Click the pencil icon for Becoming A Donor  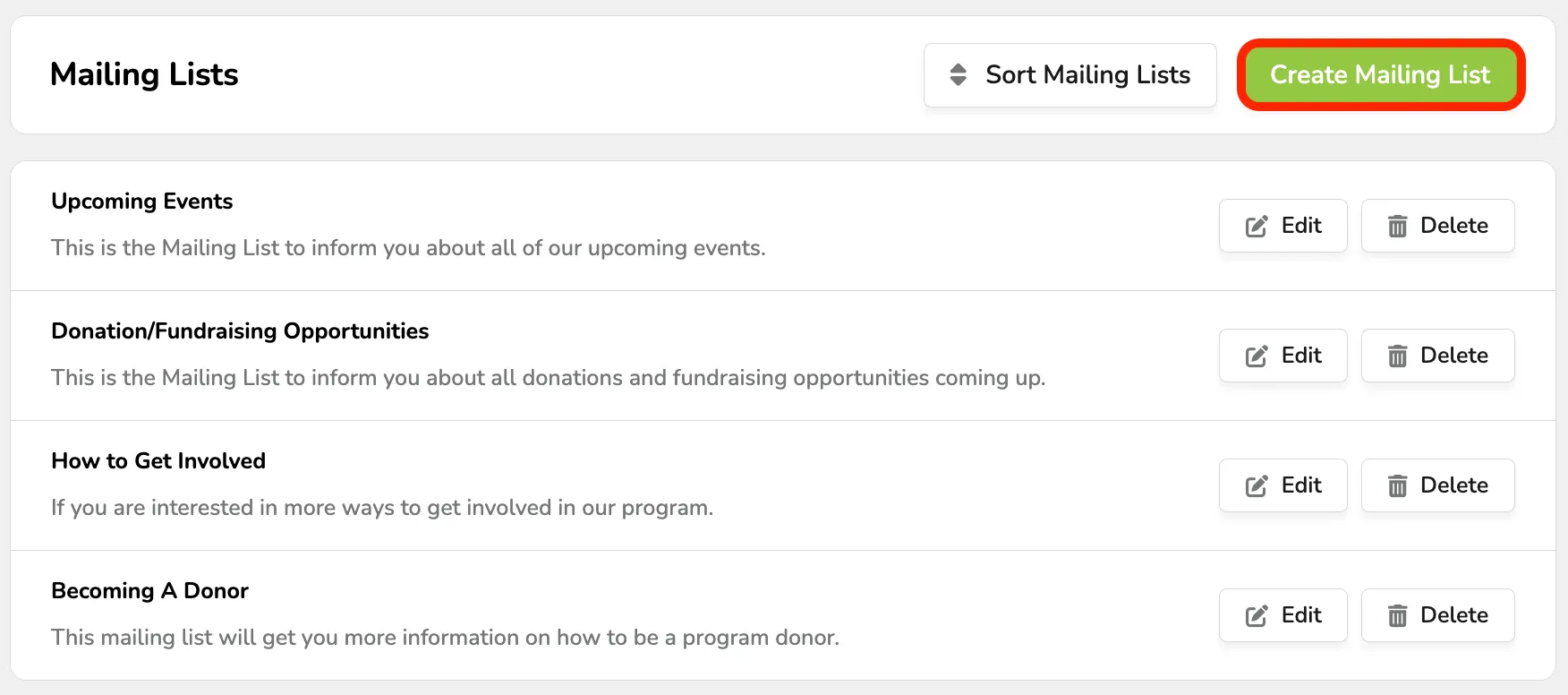point(1257,616)
